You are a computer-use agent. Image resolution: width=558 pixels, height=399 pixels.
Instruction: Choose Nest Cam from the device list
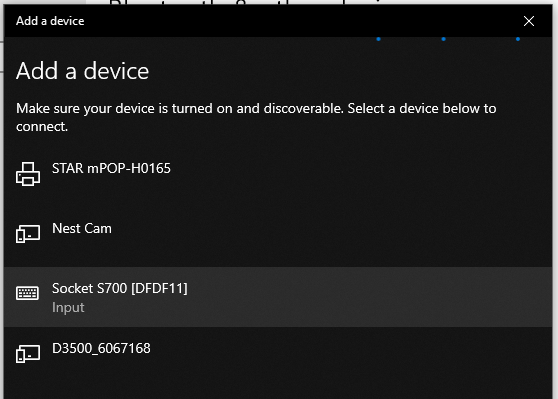coord(82,229)
